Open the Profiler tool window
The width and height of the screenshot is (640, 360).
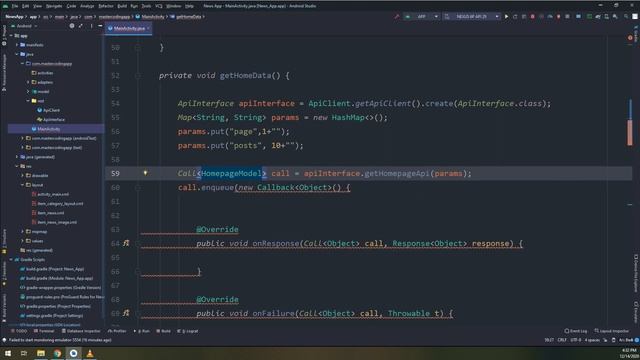pyautogui.click(x=117, y=331)
